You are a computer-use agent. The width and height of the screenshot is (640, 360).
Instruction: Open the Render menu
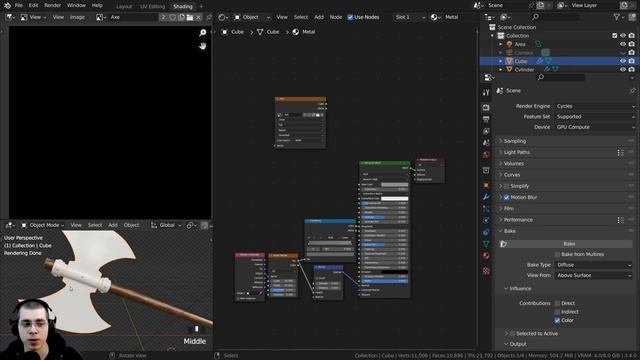pos(52,6)
